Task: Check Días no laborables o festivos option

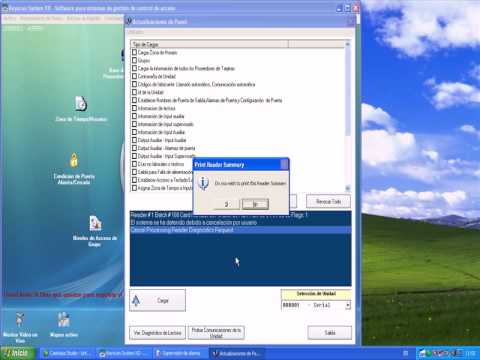Action: pos(134,164)
